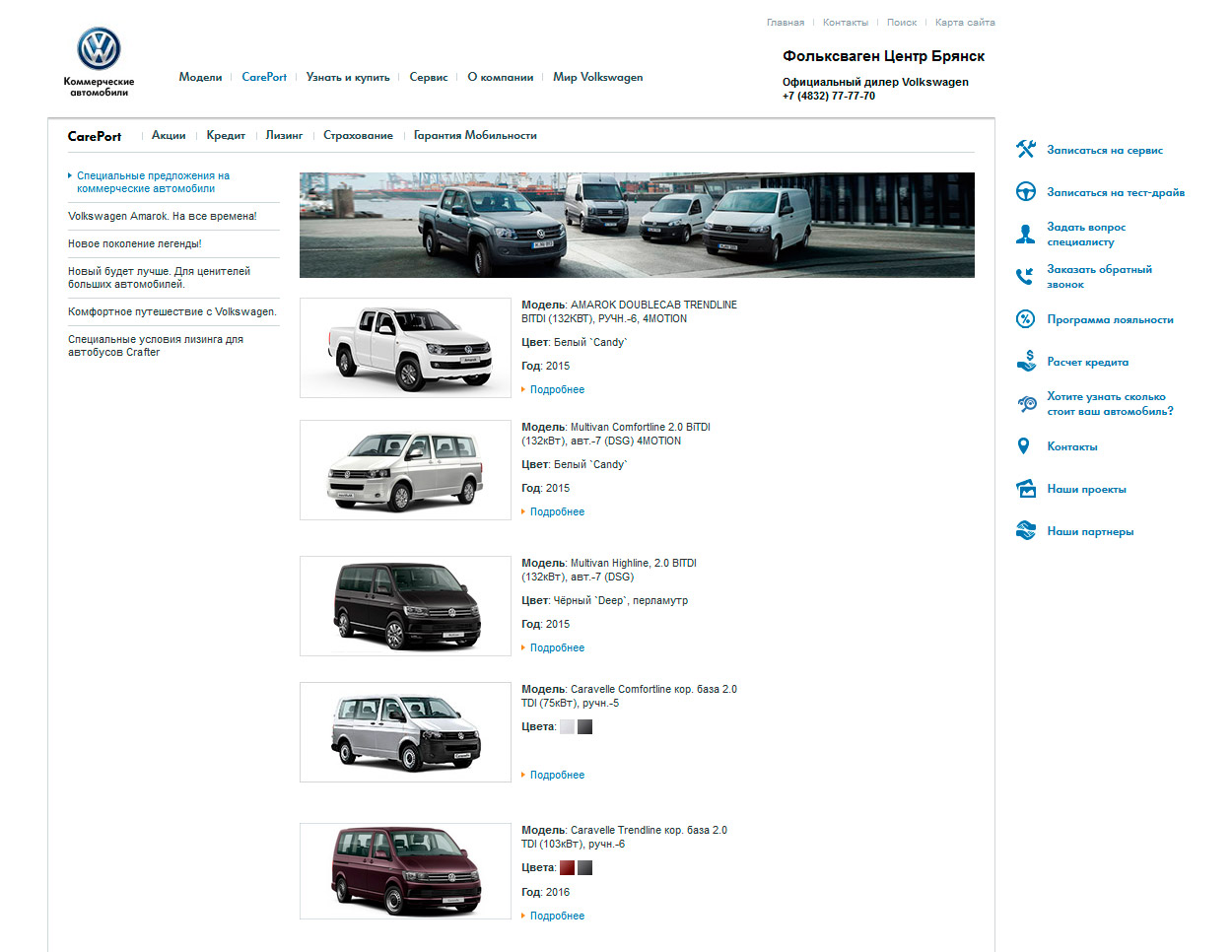Click the map pin Контакты icon

1023,446
